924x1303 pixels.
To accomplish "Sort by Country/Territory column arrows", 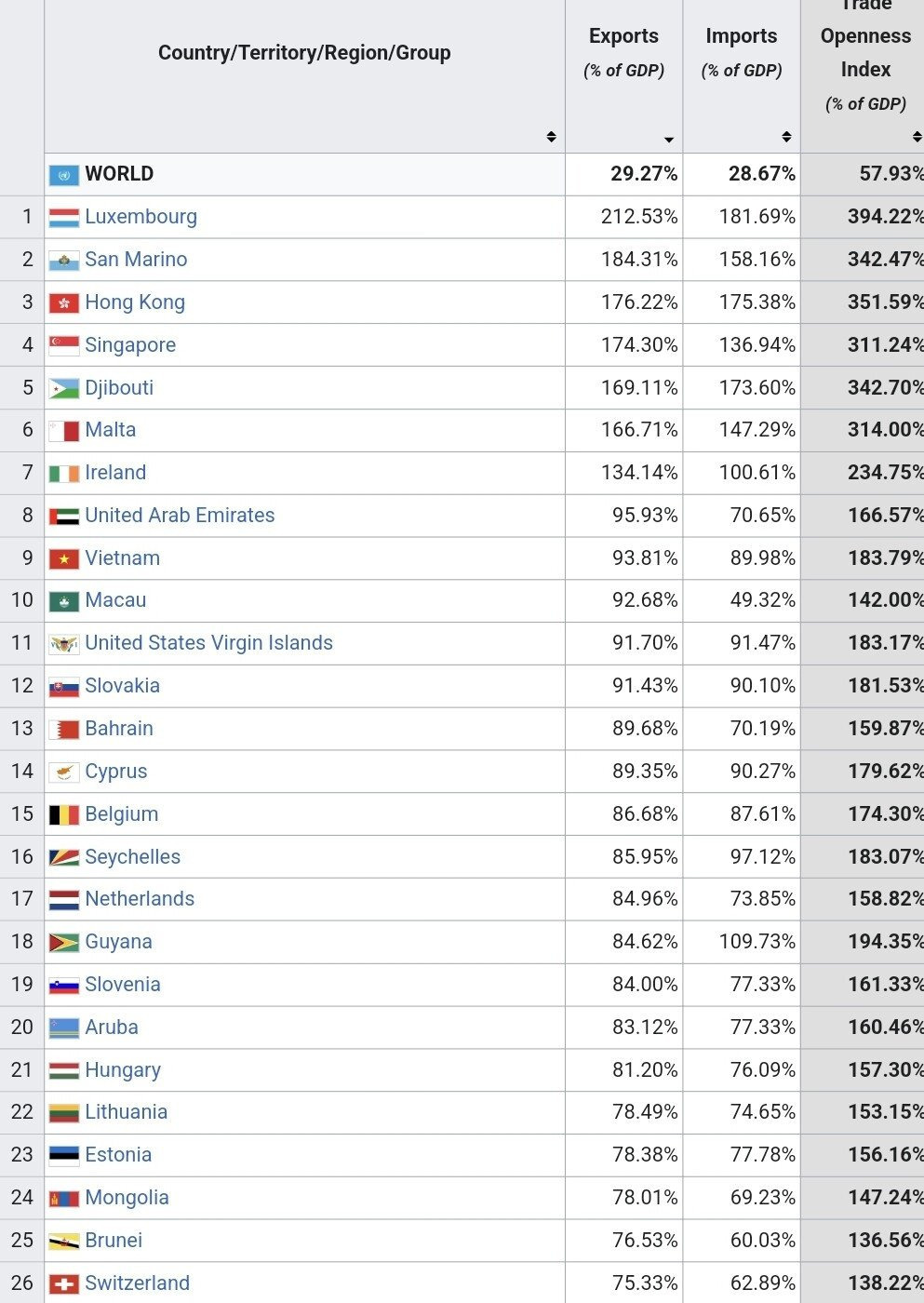I will pos(551,137).
